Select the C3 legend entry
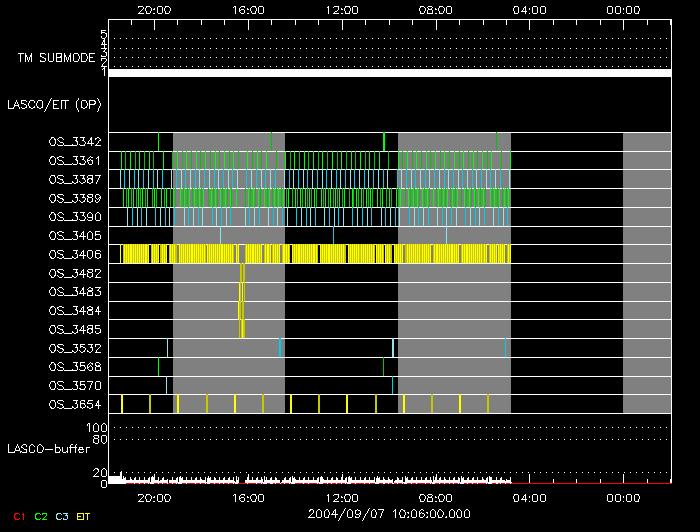700x532 pixels. (62, 516)
